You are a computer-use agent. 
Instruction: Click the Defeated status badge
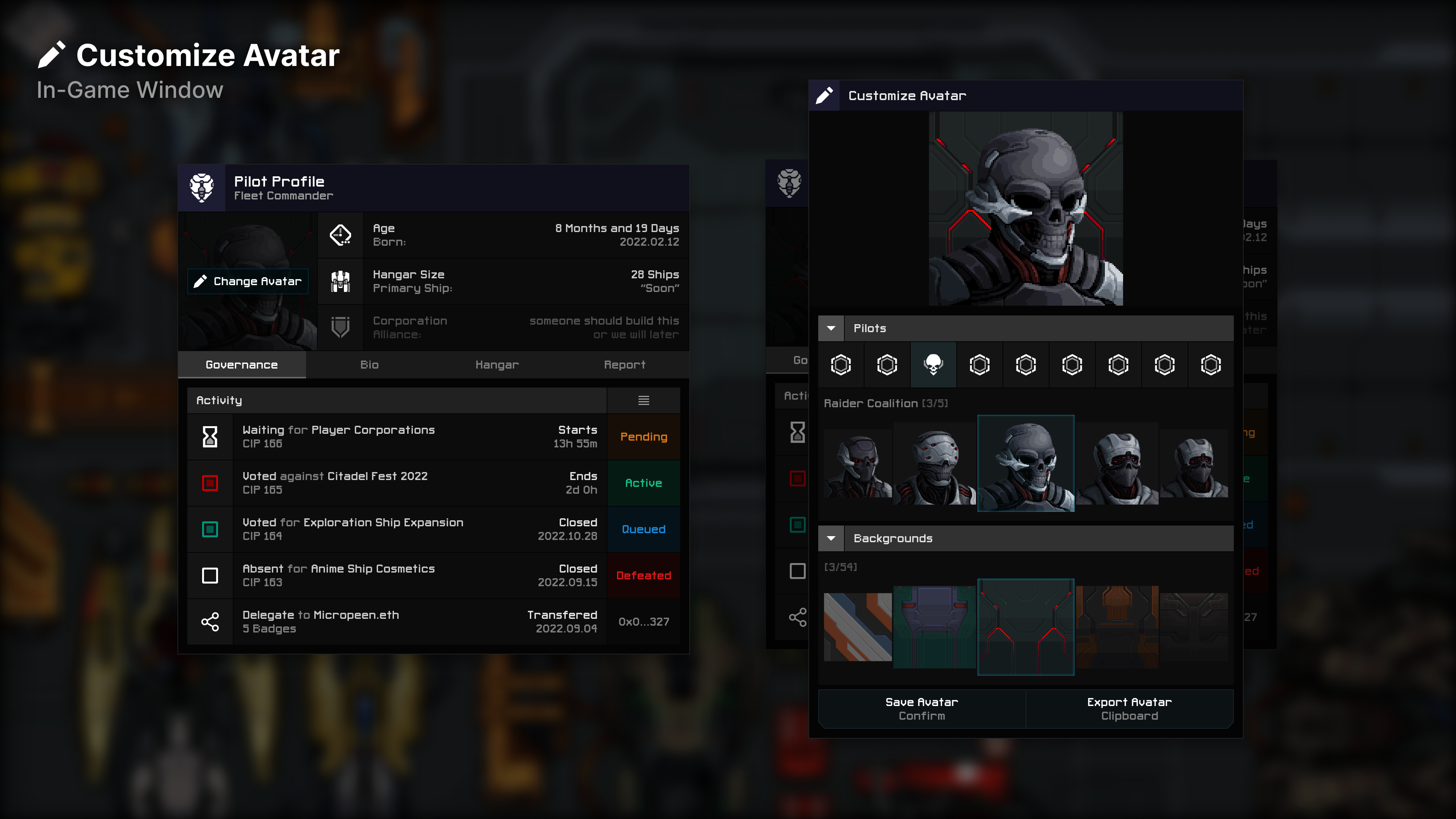(644, 576)
